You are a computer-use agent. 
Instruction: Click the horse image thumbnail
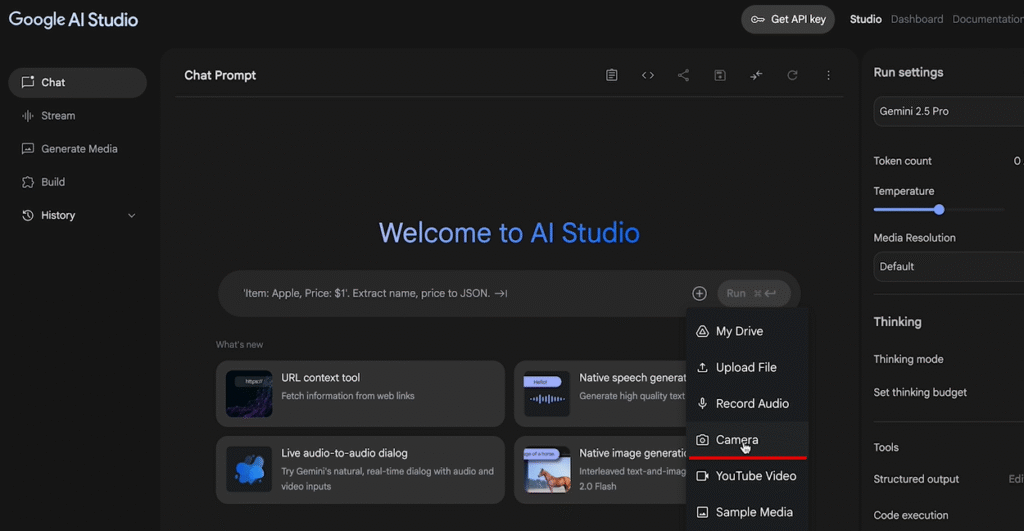click(547, 470)
